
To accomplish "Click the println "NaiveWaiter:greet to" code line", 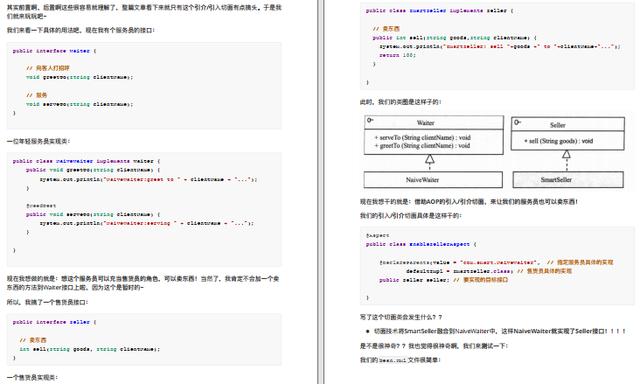I will [x=148, y=180].
